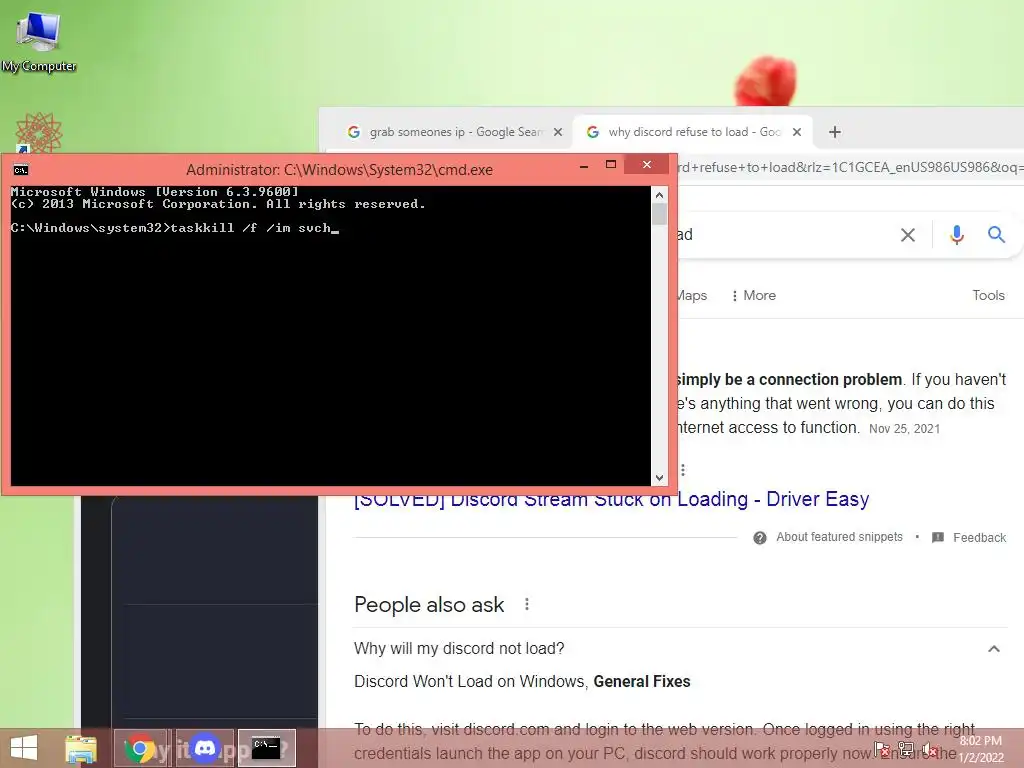The image size is (1024, 768).
Task: Open Discord from the taskbar
Action: point(204,748)
